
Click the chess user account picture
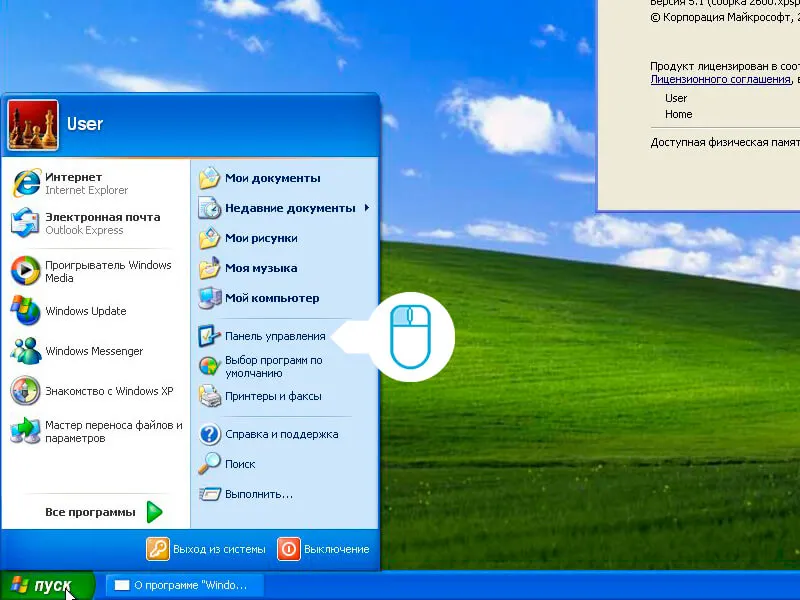point(33,125)
